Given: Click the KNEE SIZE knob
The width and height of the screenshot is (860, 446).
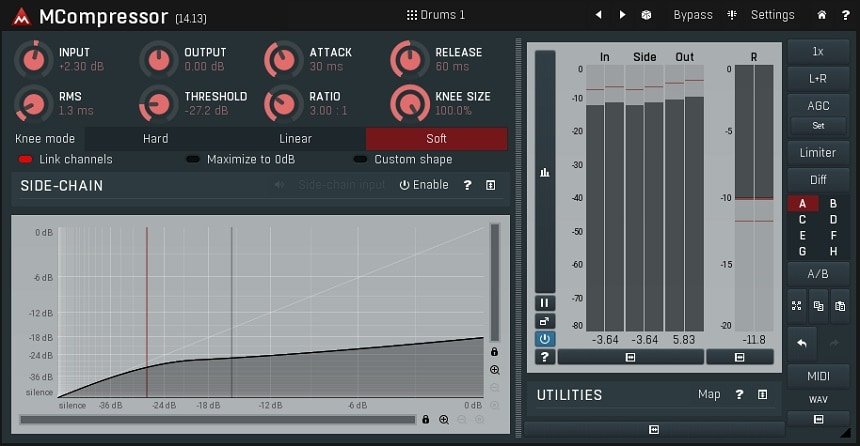Looking at the screenshot, I should click(410, 103).
